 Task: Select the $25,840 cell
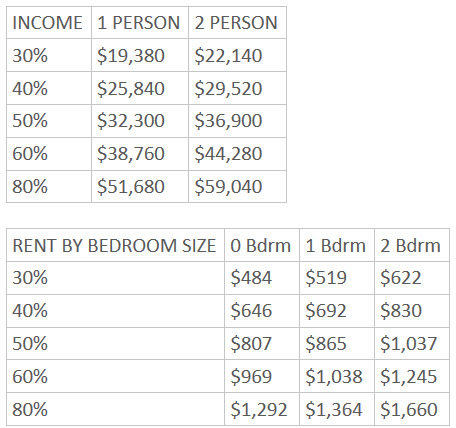pos(140,88)
